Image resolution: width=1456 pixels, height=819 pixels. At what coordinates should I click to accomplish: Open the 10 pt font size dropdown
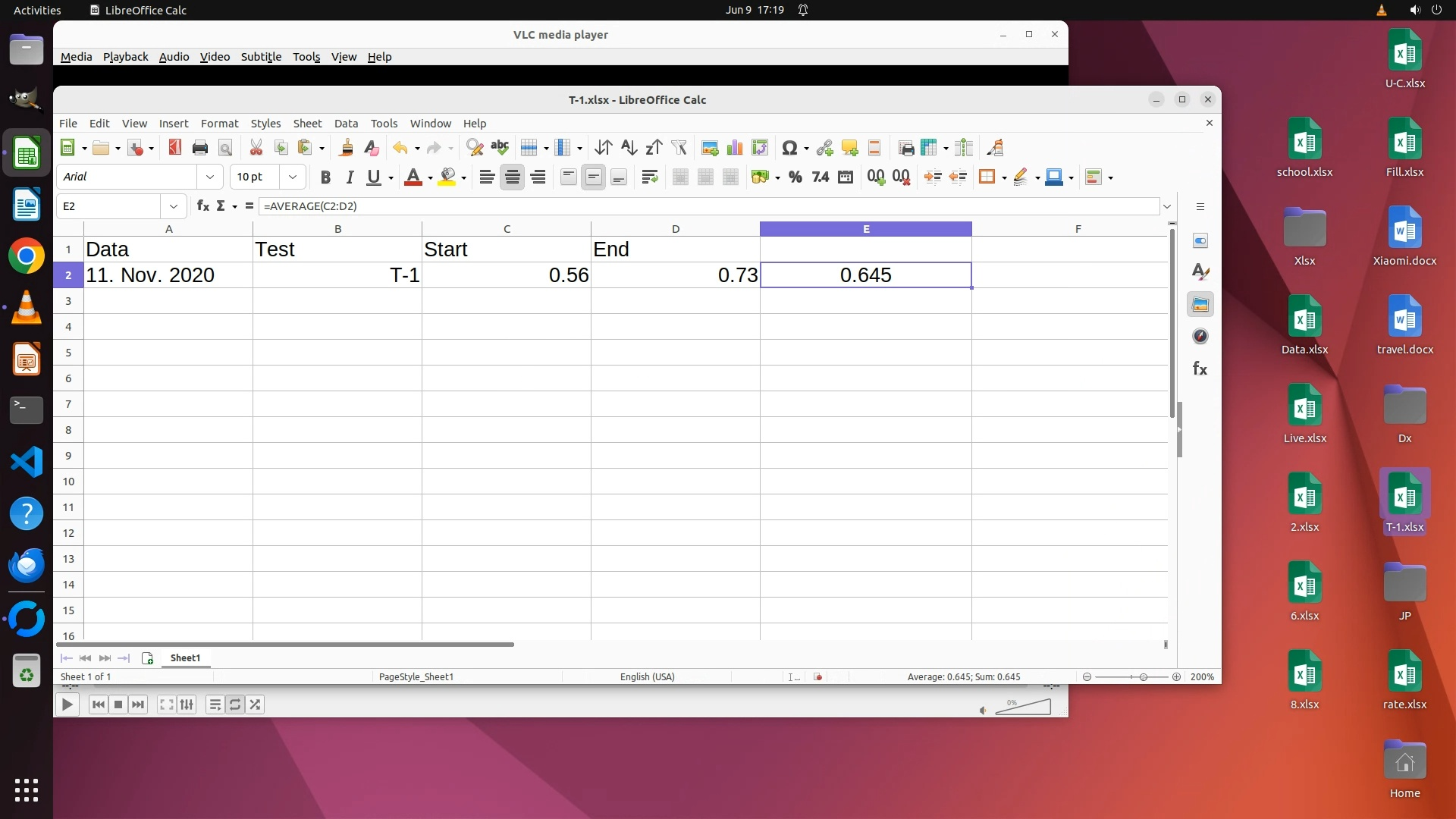coord(292,177)
